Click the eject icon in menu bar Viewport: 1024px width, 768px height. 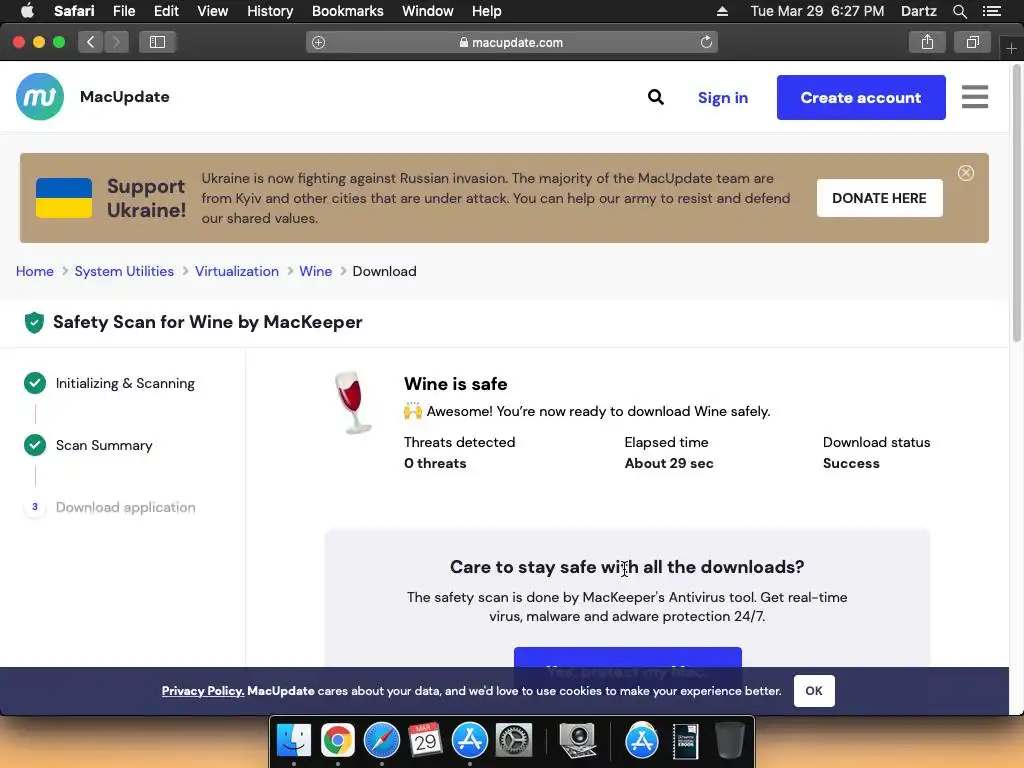click(722, 11)
